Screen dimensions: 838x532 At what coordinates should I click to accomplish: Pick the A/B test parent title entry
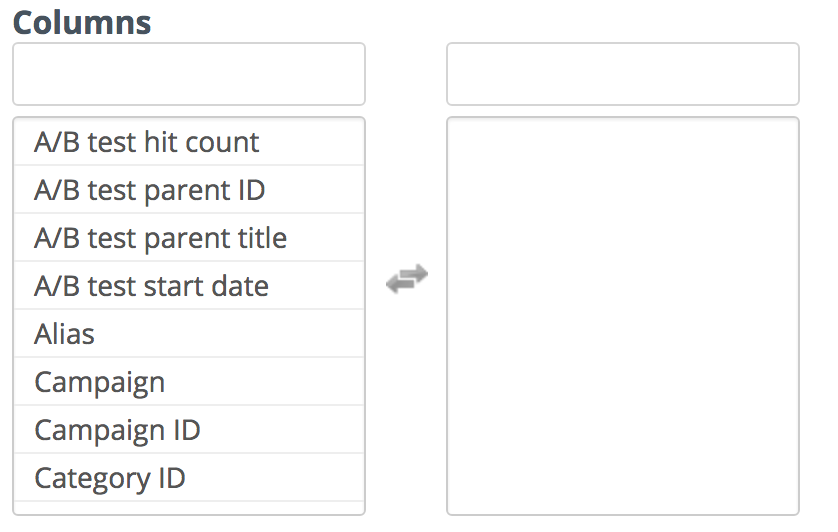(189, 238)
